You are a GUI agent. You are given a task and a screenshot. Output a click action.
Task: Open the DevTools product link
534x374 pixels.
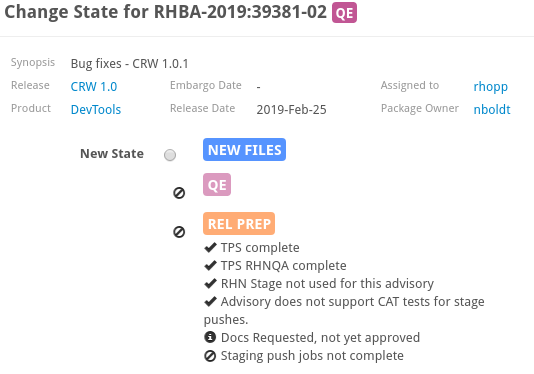click(x=96, y=110)
